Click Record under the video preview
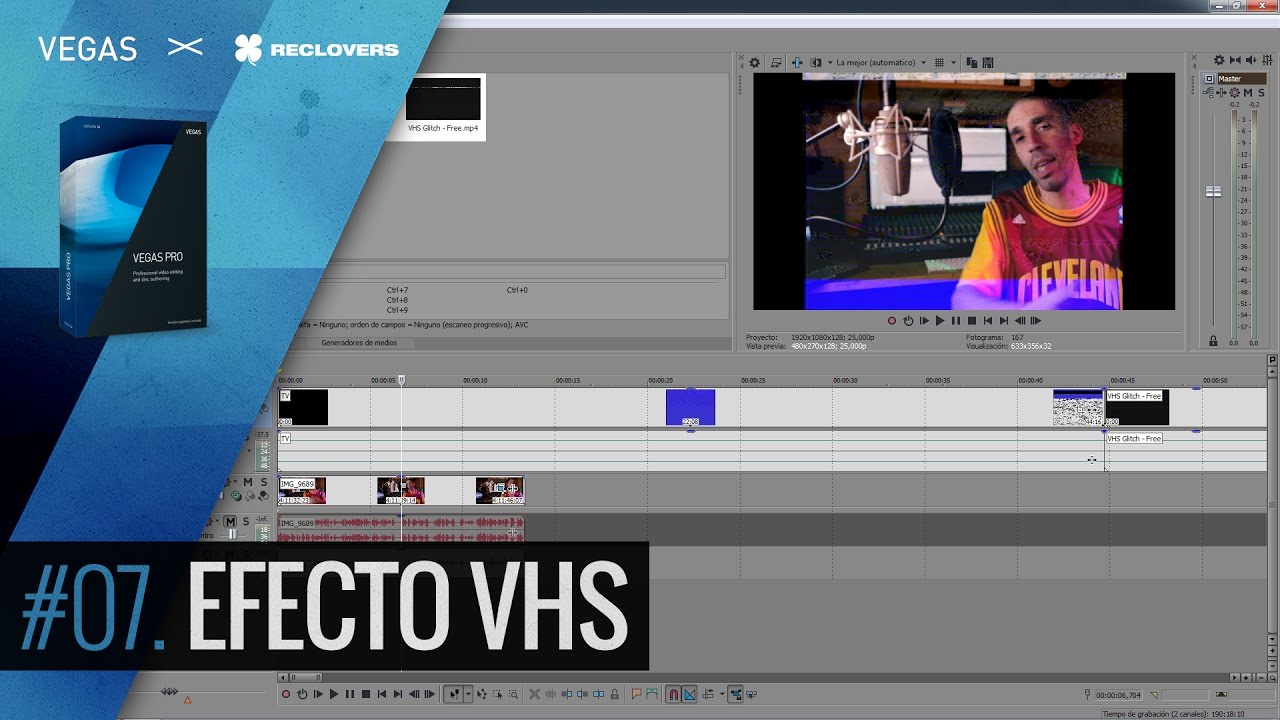The width and height of the screenshot is (1280, 720). tap(892, 320)
